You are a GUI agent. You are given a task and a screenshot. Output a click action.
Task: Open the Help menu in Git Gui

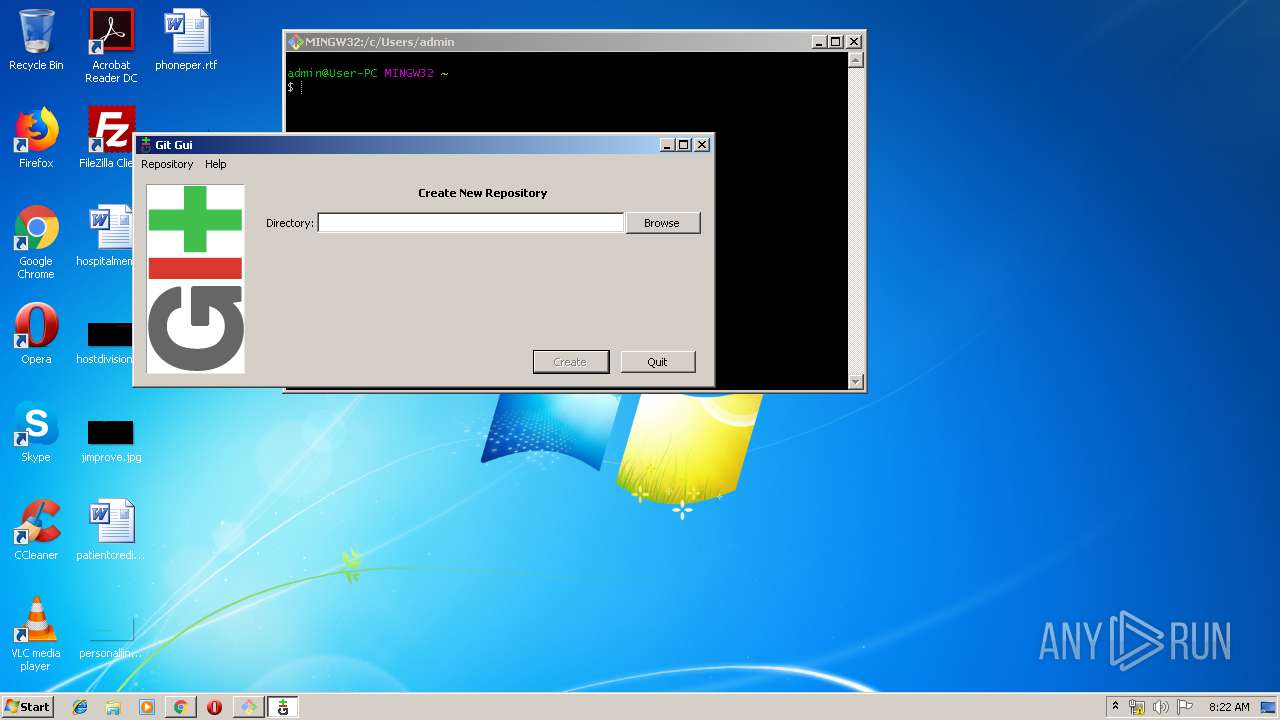216,164
